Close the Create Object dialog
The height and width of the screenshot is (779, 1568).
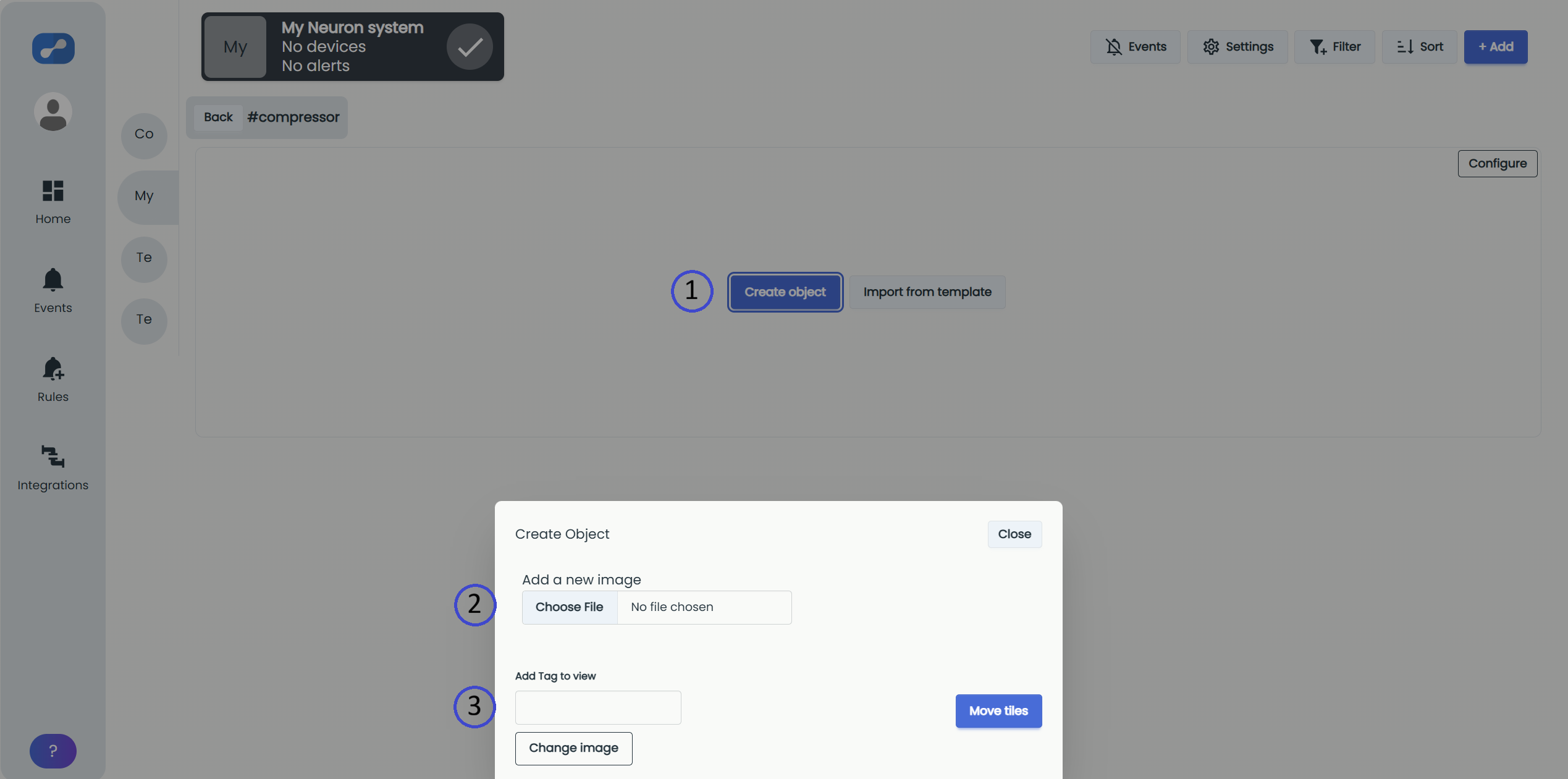(1014, 534)
